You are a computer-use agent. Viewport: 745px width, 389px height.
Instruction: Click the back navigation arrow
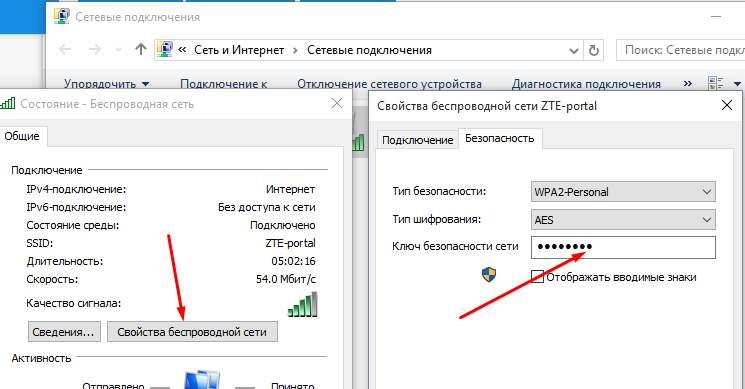pos(65,49)
